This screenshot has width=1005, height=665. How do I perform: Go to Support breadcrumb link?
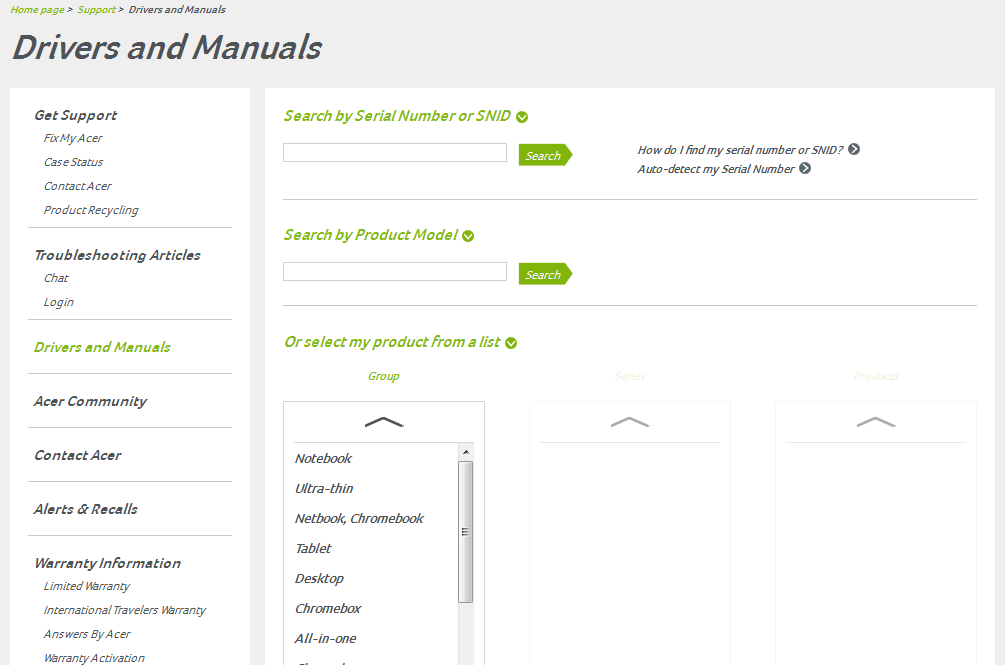(x=97, y=10)
